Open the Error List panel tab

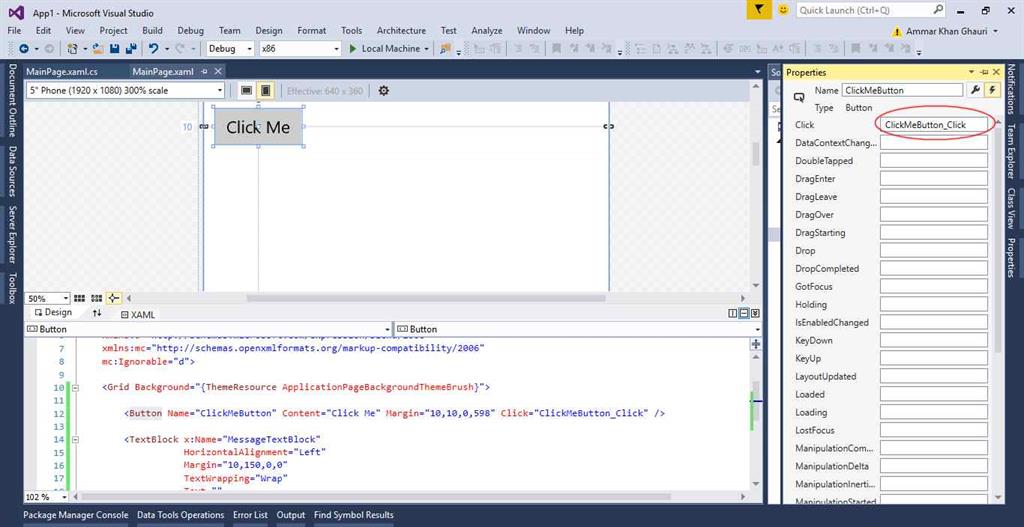(250, 515)
